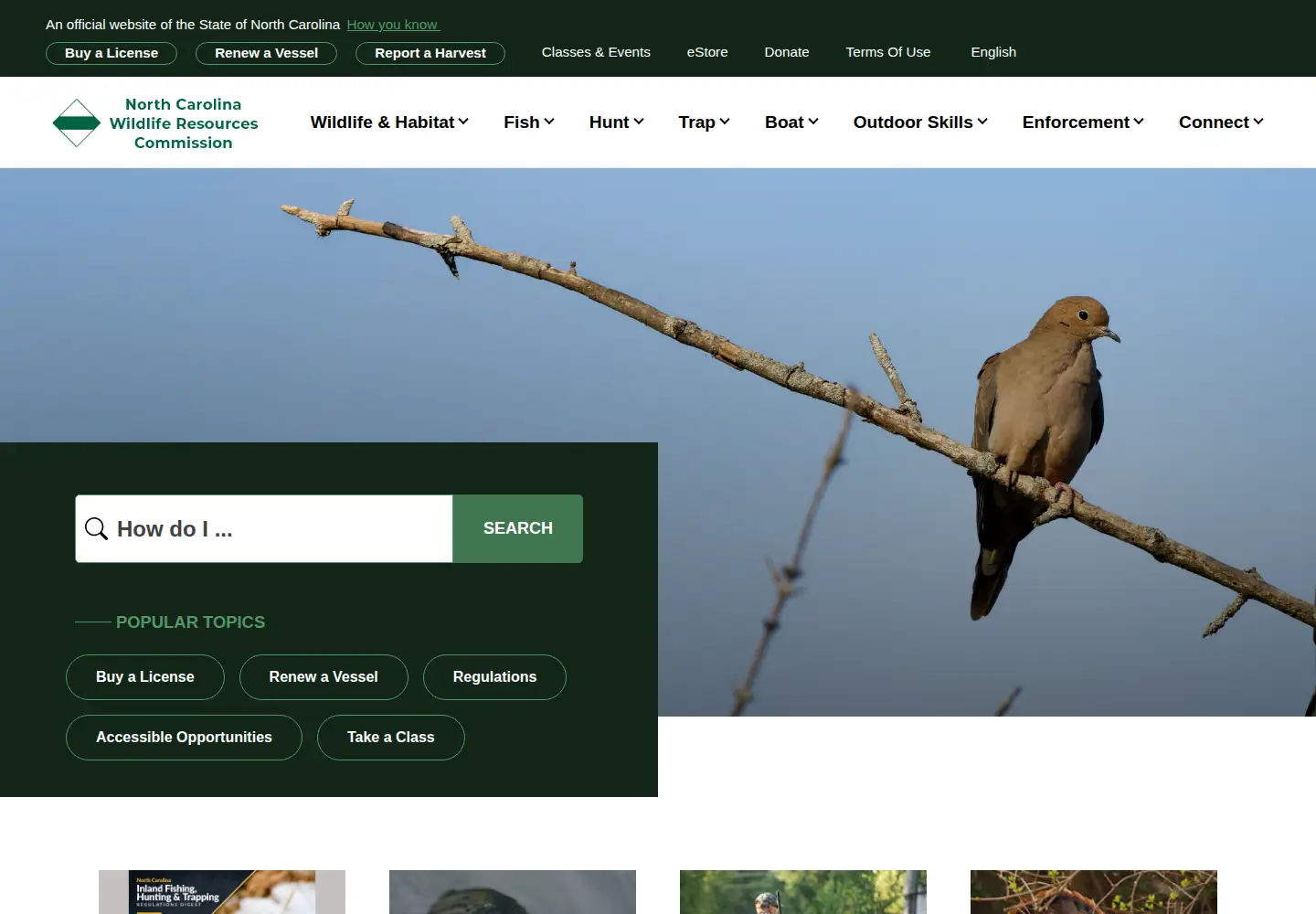Screen dimensions: 1316x914
Task: Click the NC Wildlife diamond logo icon
Action: tap(77, 122)
